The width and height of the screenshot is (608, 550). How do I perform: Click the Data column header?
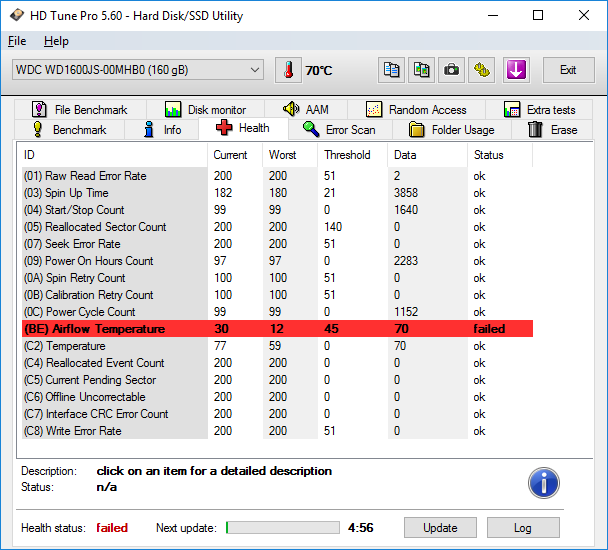[427, 155]
